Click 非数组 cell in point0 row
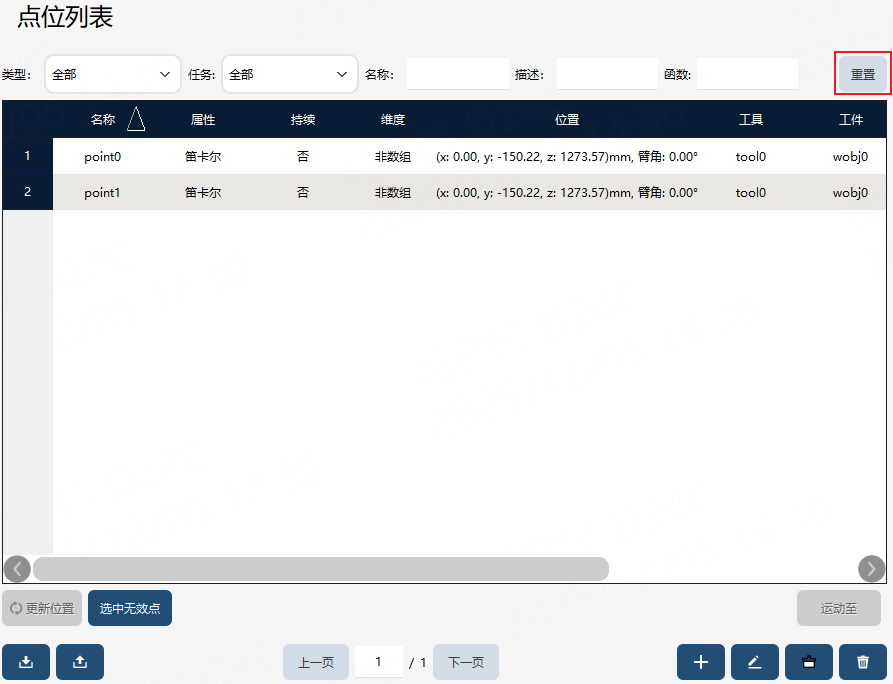 click(x=393, y=157)
